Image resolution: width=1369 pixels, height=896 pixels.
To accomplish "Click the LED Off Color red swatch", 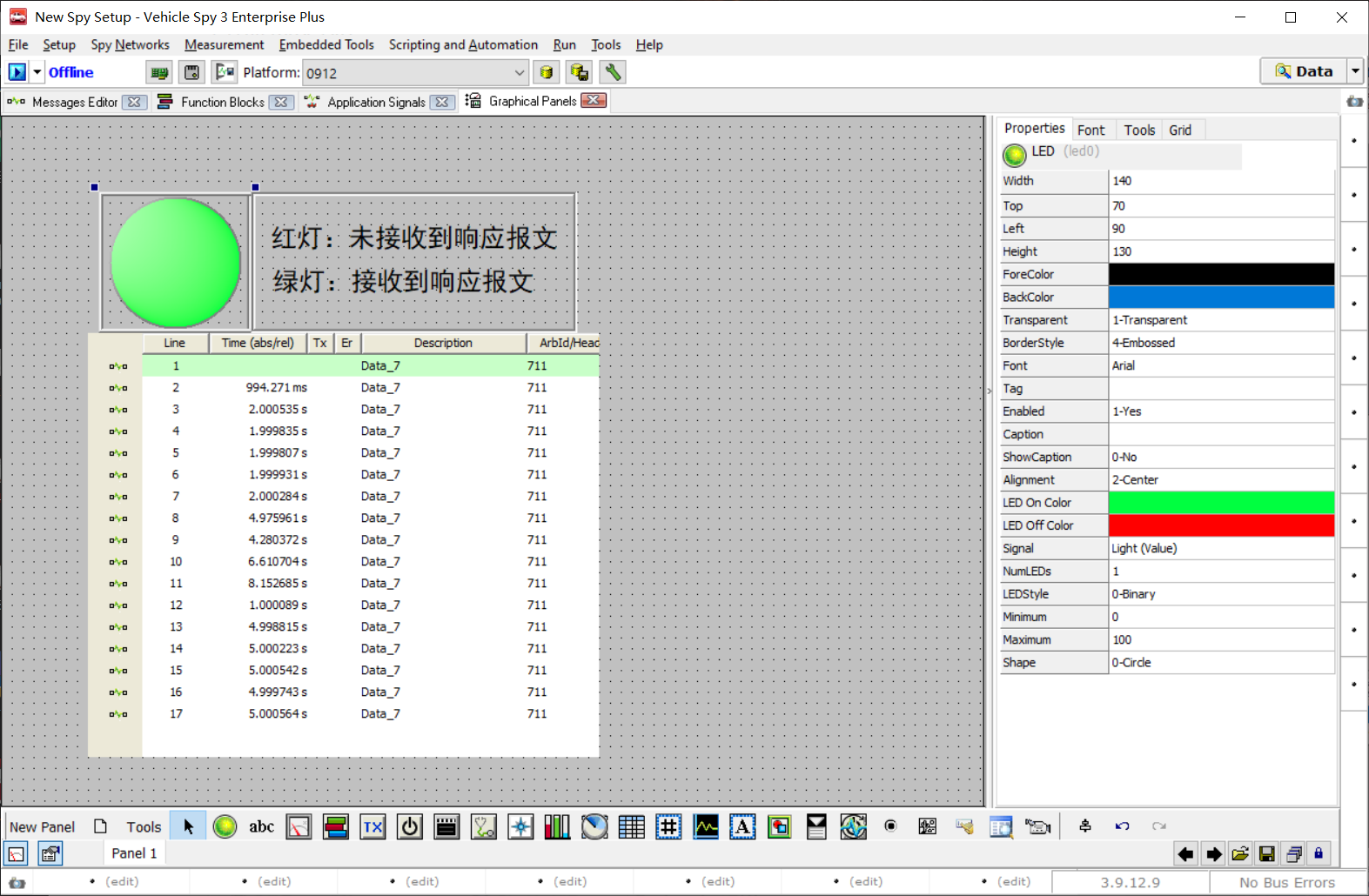I will click(x=1221, y=525).
